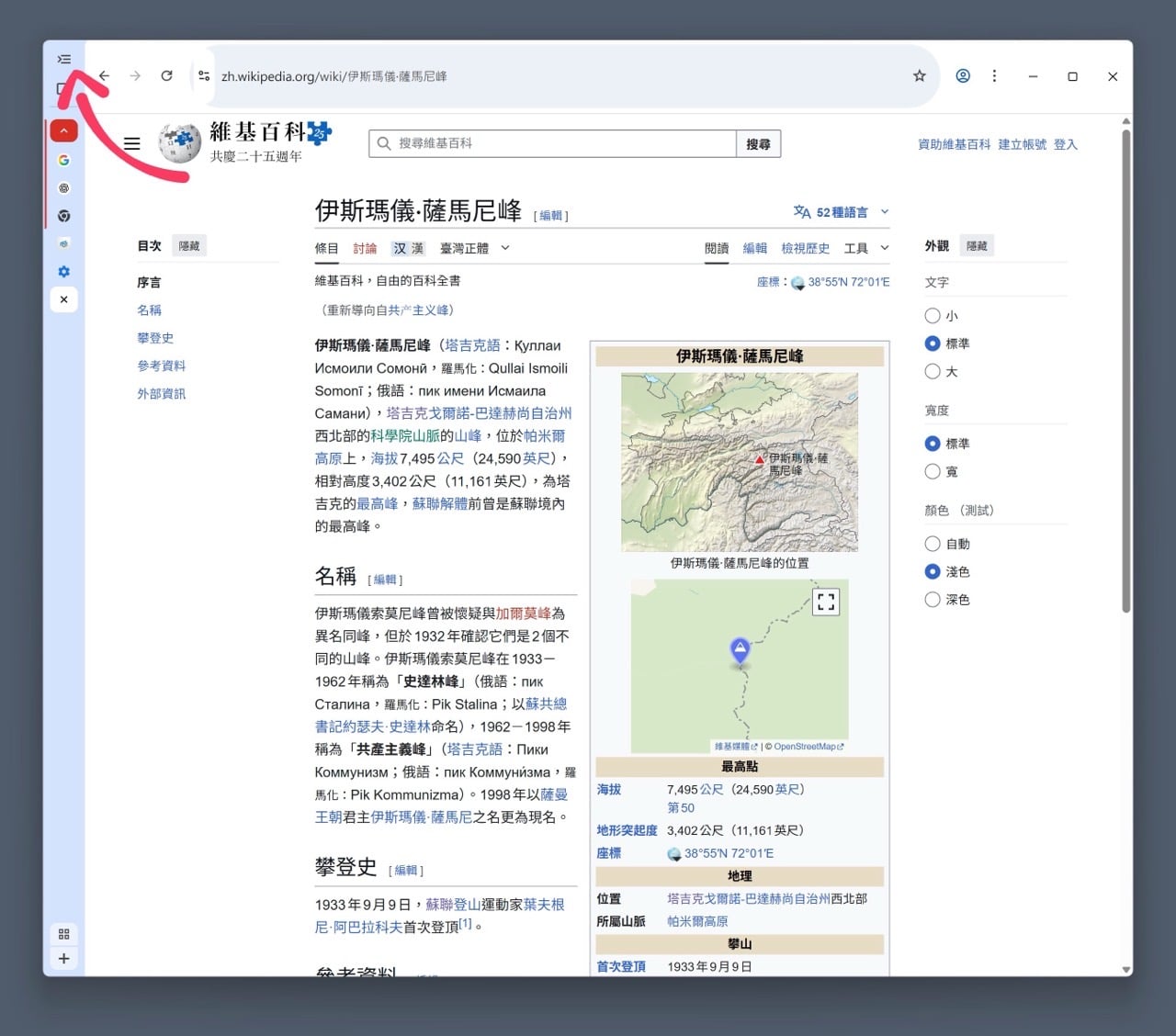The width and height of the screenshot is (1176, 1036).
Task: Open the 臺灣正體 variant dropdown
Action: tap(469, 247)
